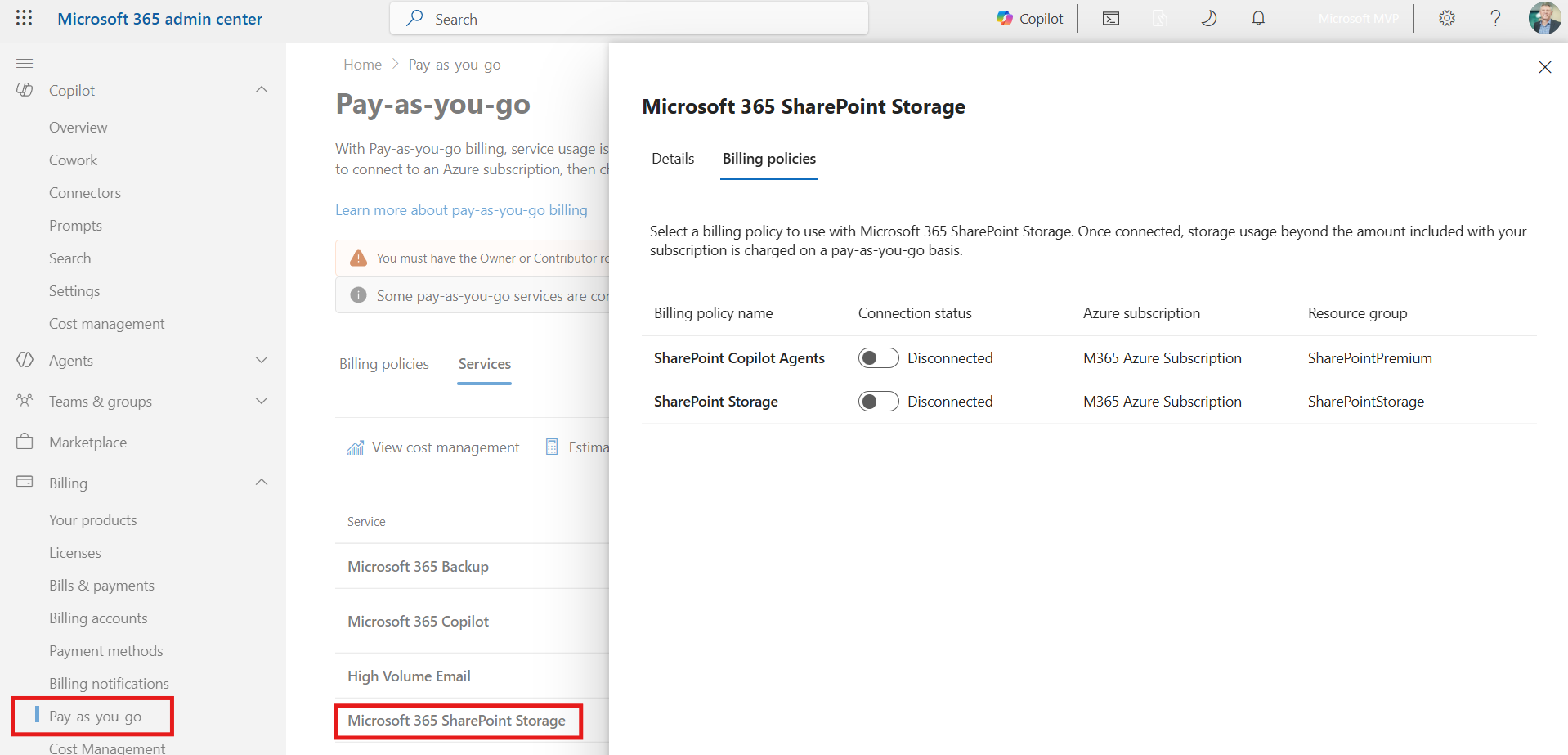Toggle dark mode moon icon
Screen dimensions: 1568x755
pos(1208,18)
